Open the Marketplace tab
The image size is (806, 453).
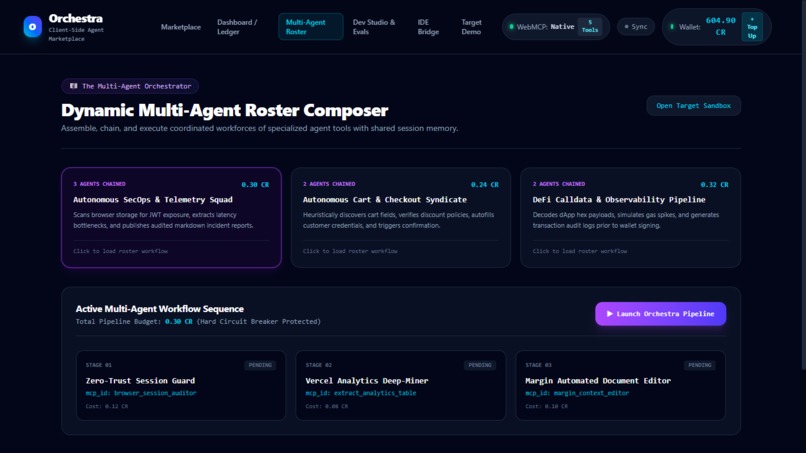[181, 27]
